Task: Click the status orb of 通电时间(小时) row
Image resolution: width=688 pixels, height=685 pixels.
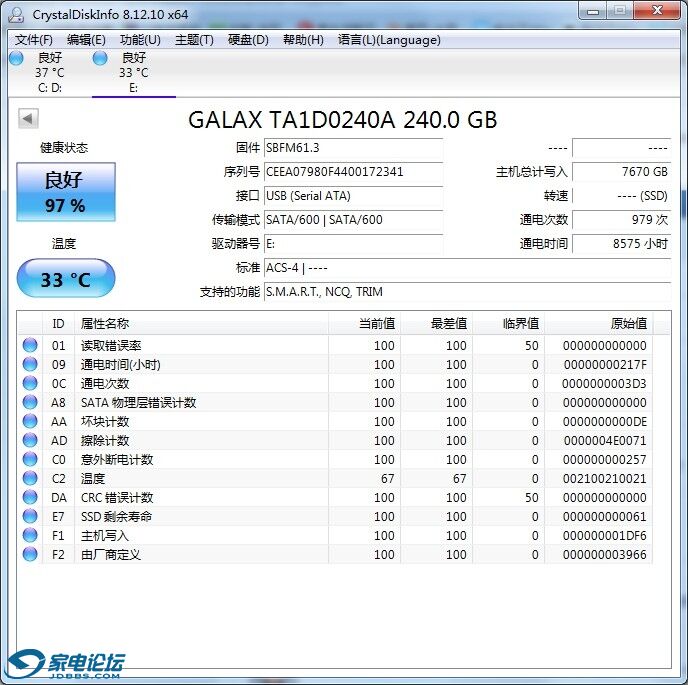Action: pos(30,364)
